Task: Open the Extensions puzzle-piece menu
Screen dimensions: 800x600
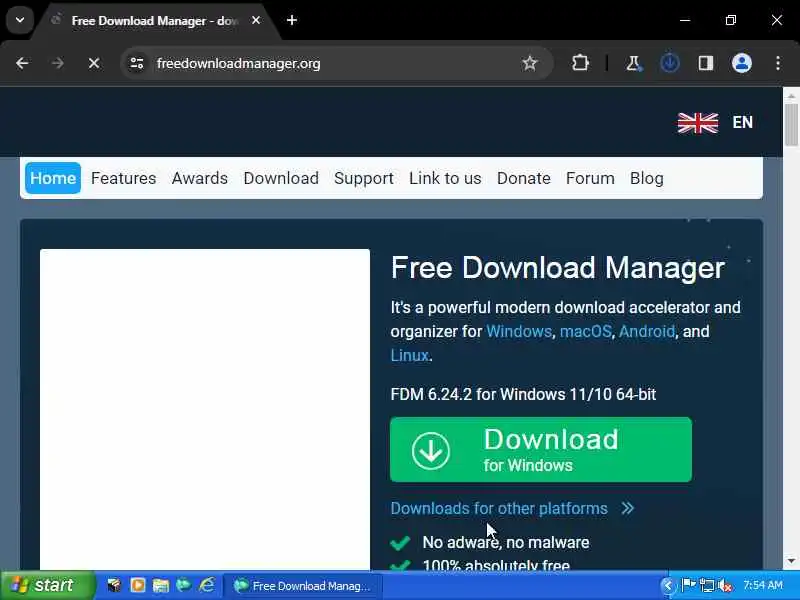Action: click(x=580, y=63)
